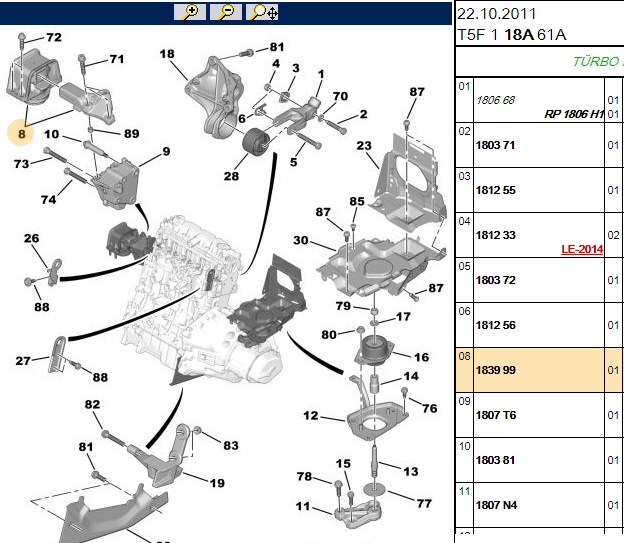
Task: Click part number 1812 55 in the list
Action: pyautogui.click(x=495, y=190)
